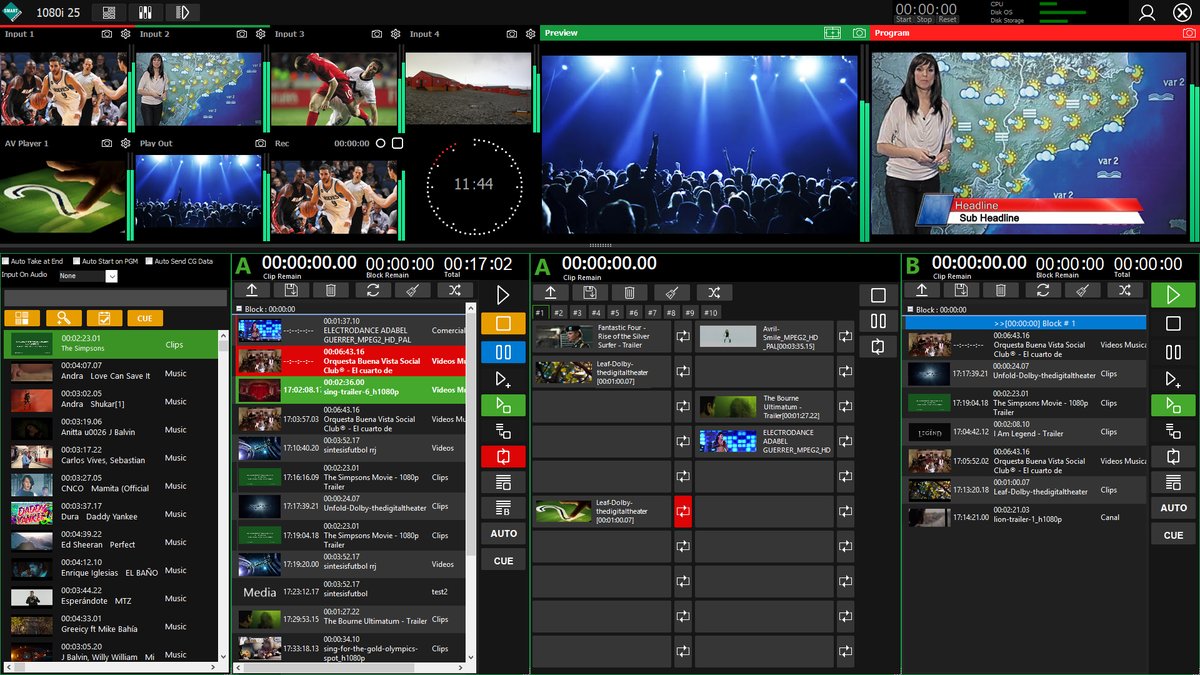Toggle loop for Avril-Smile clip

click(x=846, y=337)
